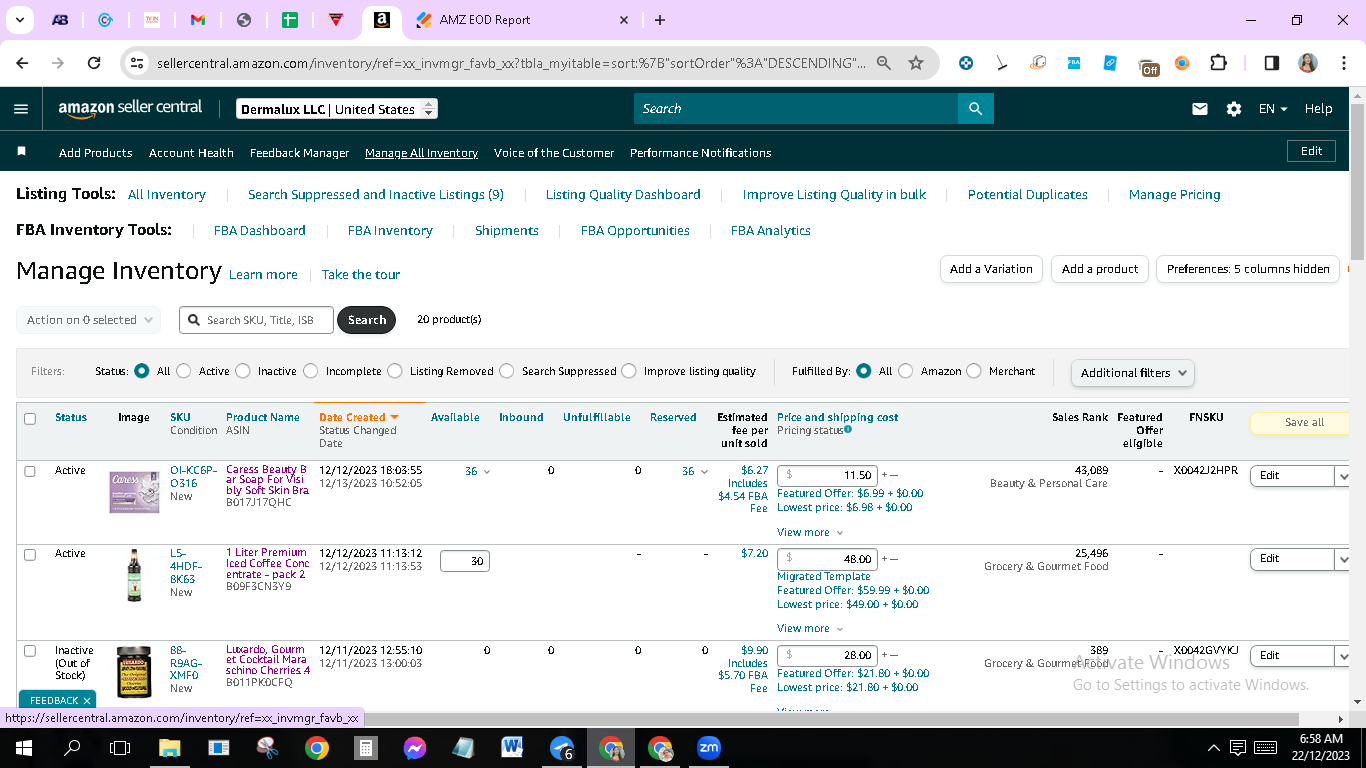Image resolution: width=1366 pixels, height=768 pixels.
Task: Expand View more for the Iced Coffee row
Action: coord(810,628)
